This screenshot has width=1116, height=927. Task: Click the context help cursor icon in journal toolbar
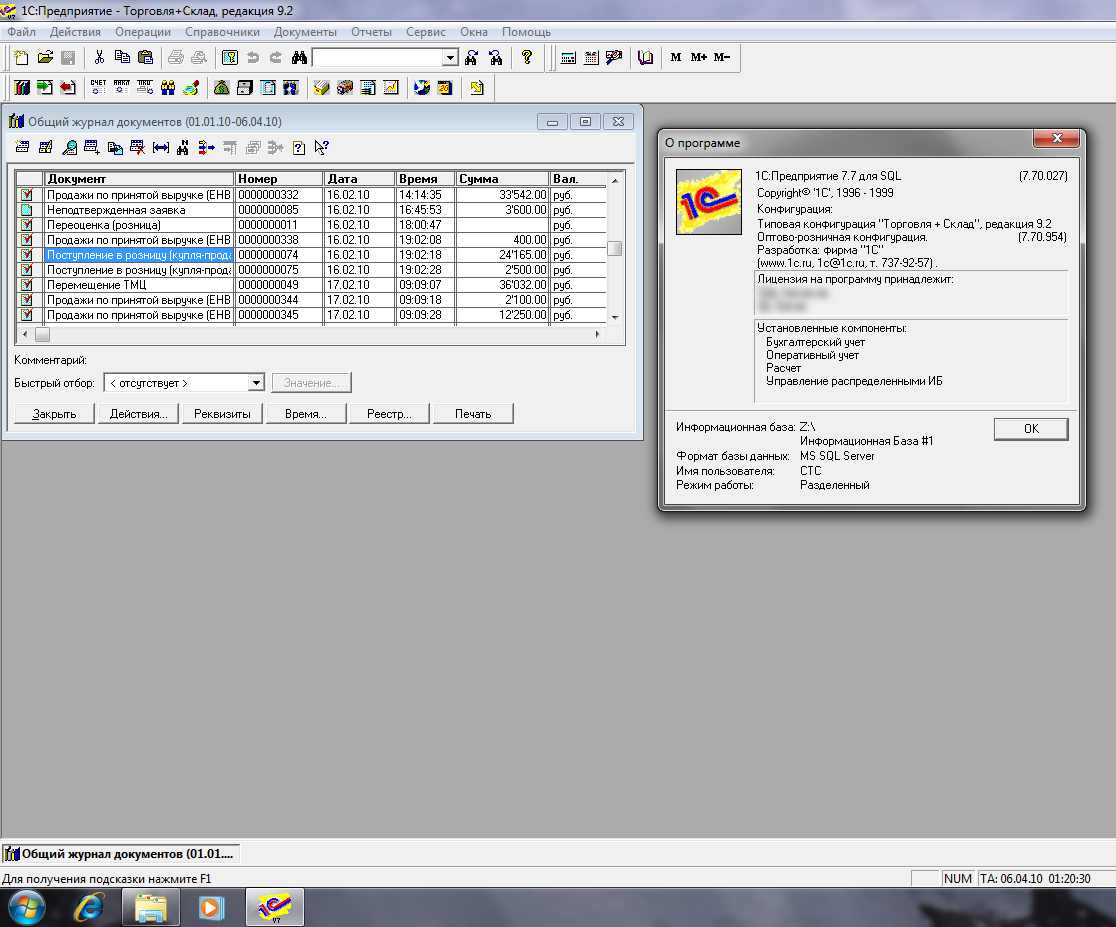(x=322, y=147)
